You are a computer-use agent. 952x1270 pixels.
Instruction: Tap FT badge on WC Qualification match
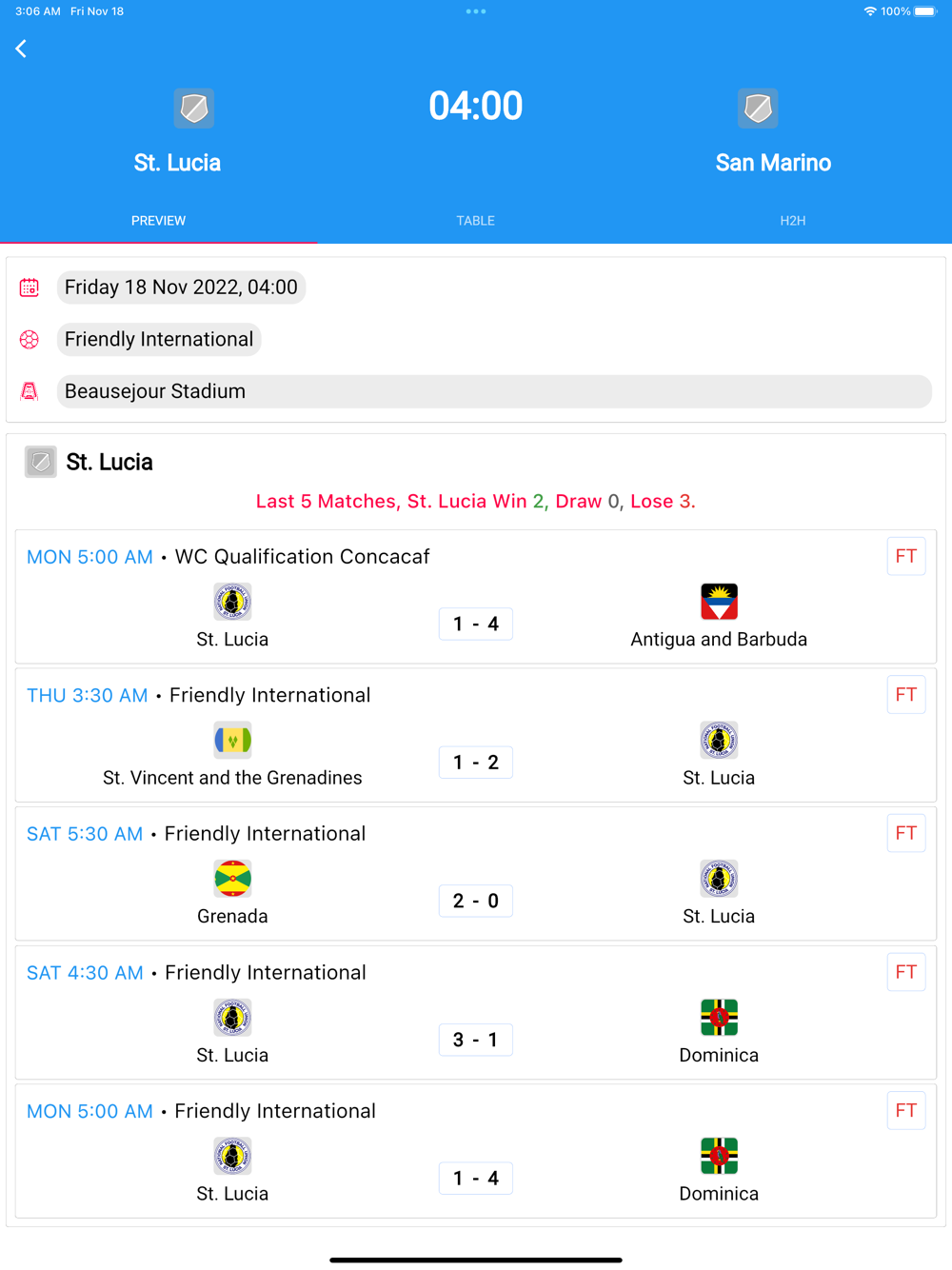pyautogui.click(x=905, y=556)
